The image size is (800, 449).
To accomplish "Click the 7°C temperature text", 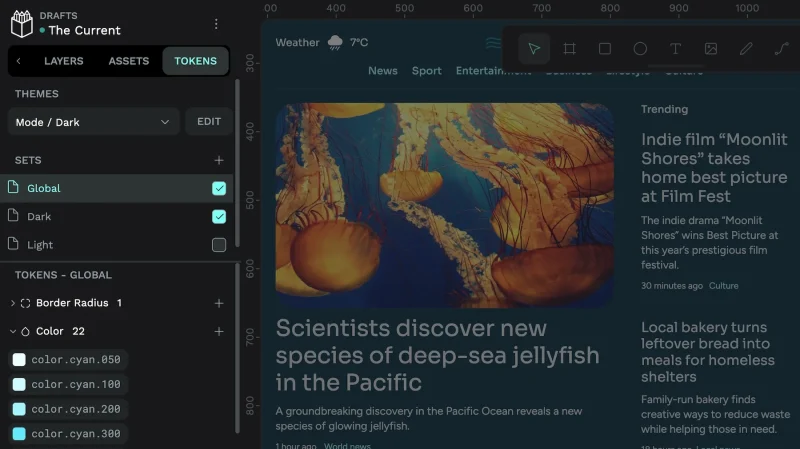I will (x=359, y=42).
